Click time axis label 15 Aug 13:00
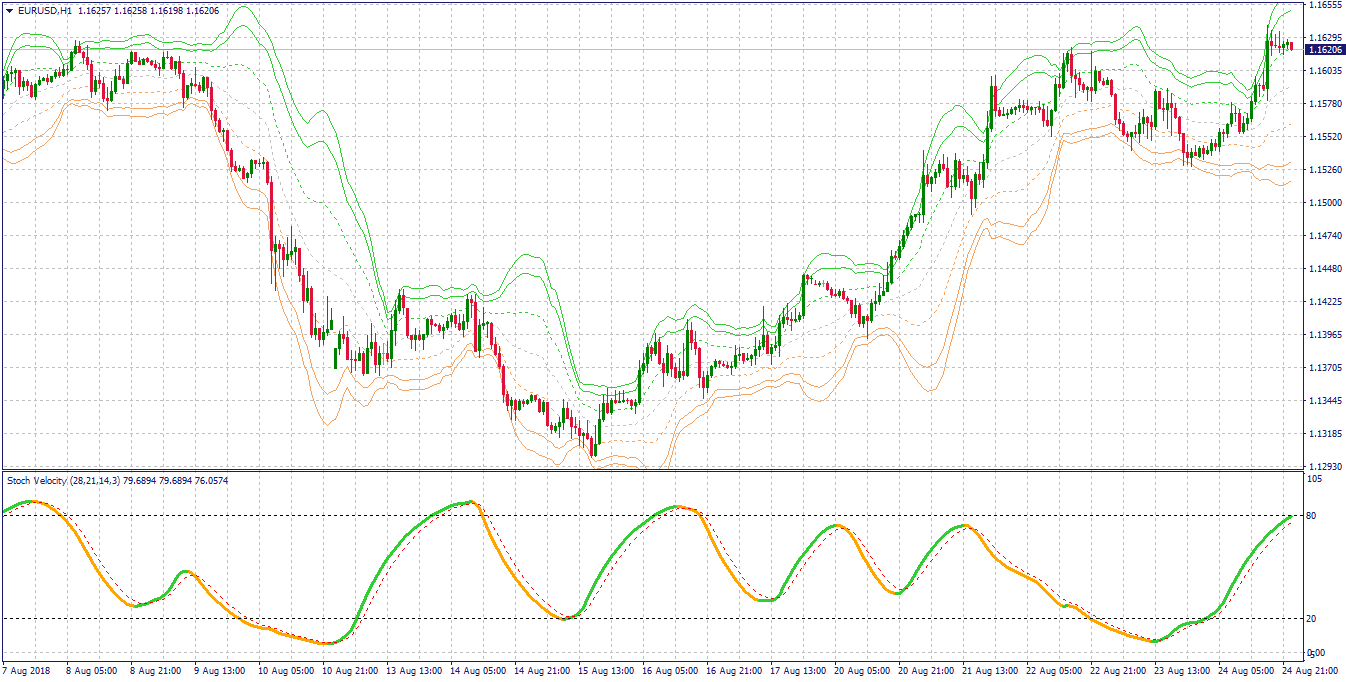Screen dimensions: 1346x682 point(606,673)
